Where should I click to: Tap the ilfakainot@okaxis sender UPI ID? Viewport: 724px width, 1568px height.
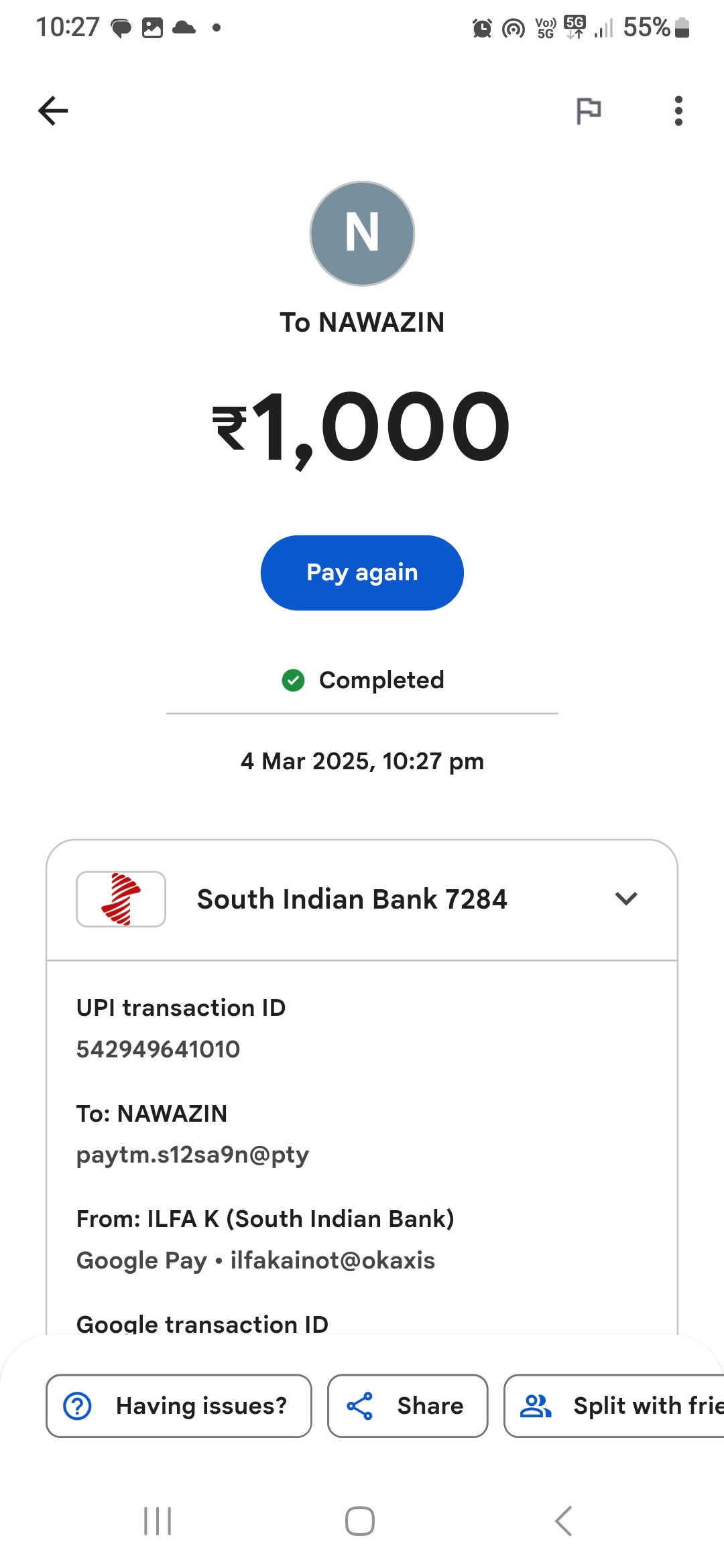(x=333, y=1260)
